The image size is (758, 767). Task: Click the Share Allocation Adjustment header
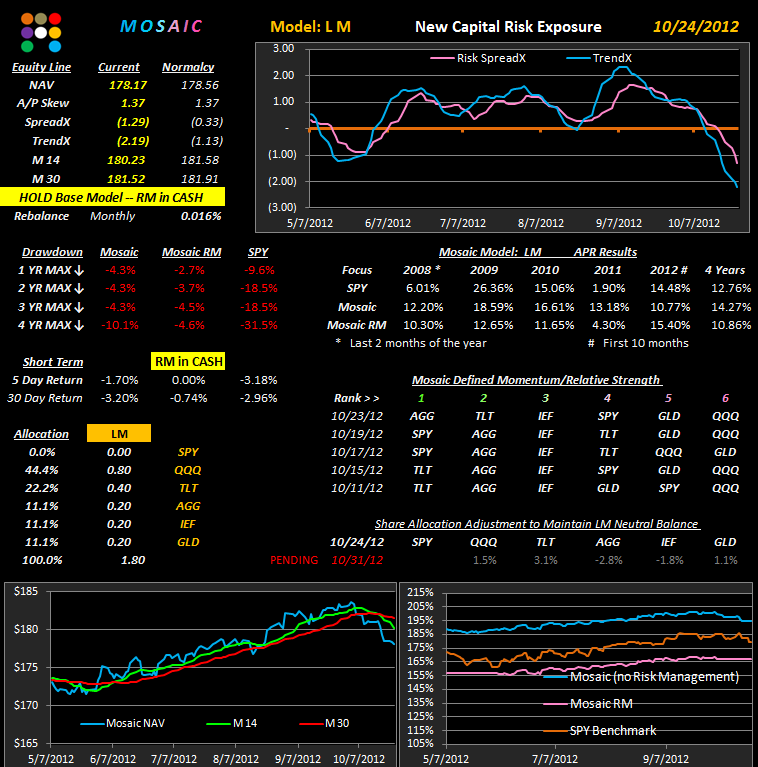coord(537,524)
